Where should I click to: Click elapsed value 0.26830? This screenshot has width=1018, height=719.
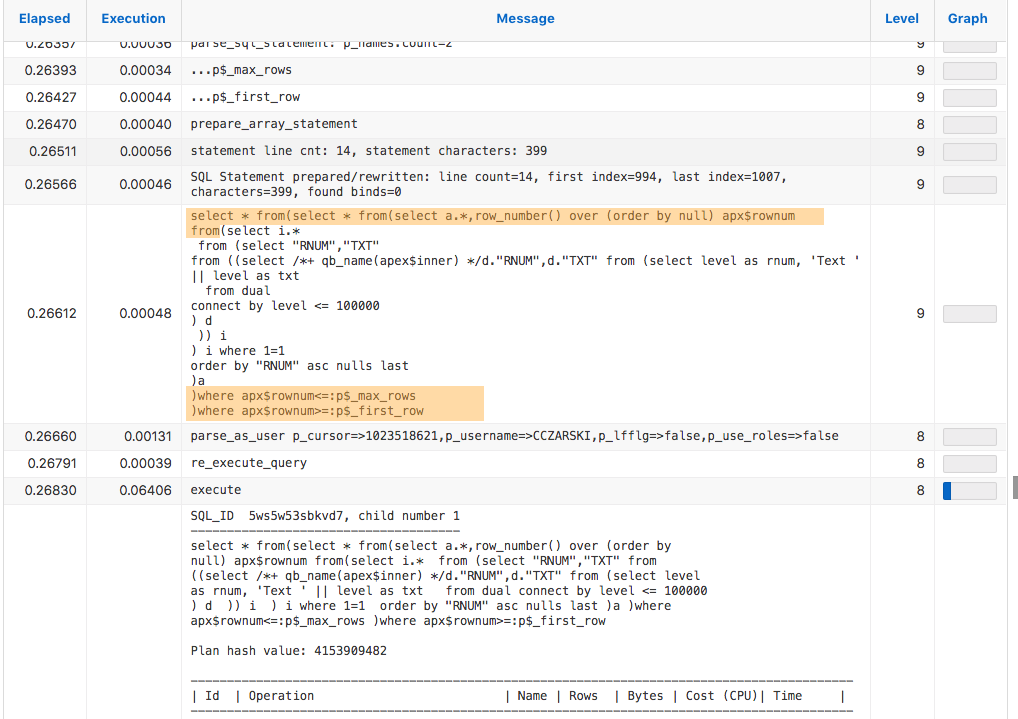tap(52, 491)
